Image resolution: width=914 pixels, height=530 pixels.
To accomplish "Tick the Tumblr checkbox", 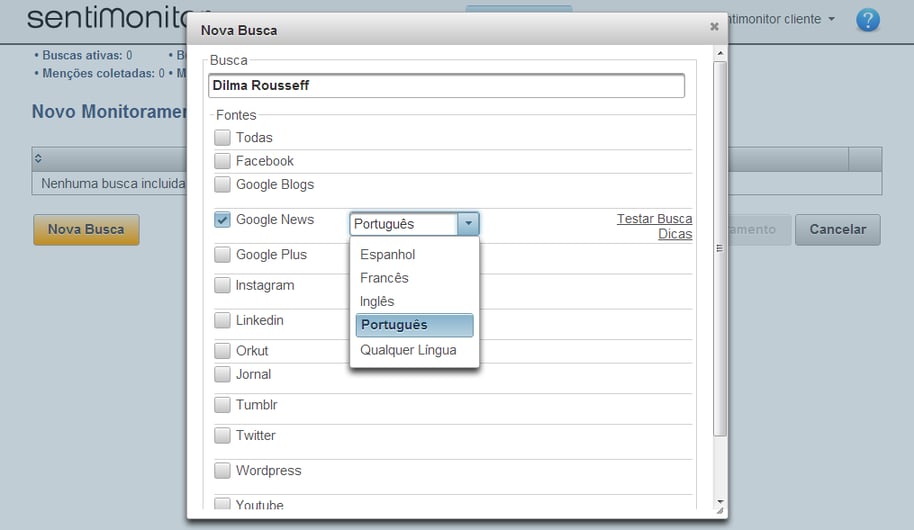I will click(x=222, y=405).
